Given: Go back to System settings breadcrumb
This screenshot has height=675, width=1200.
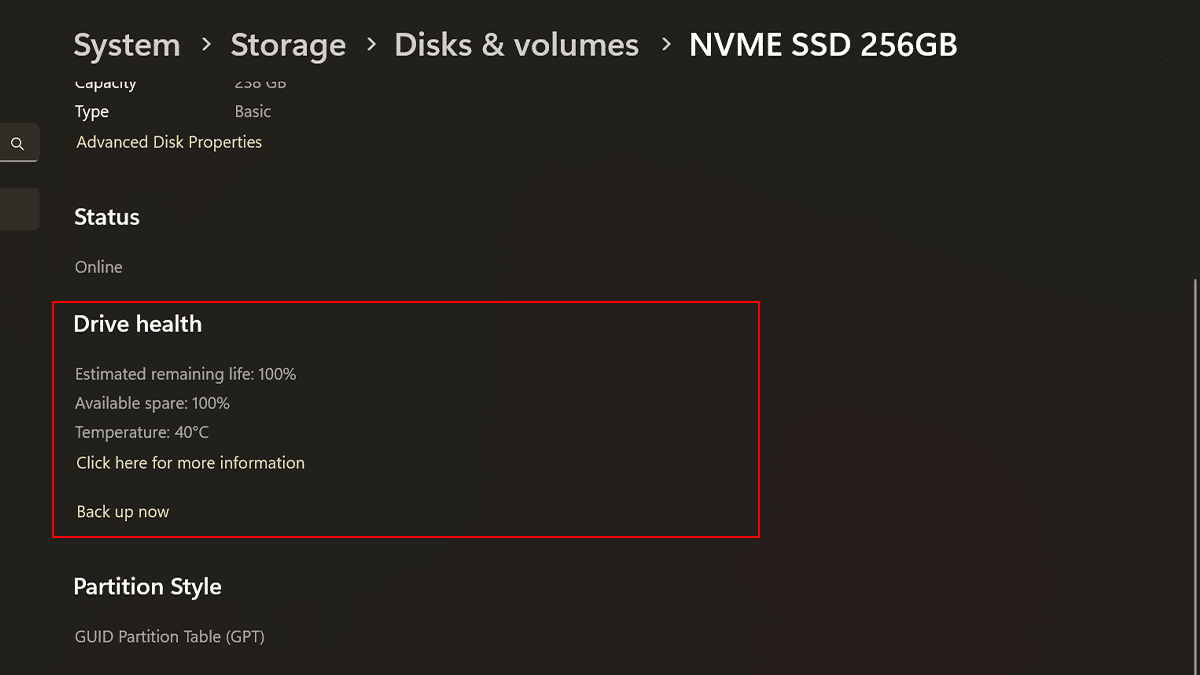Looking at the screenshot, I should [127, 45].
